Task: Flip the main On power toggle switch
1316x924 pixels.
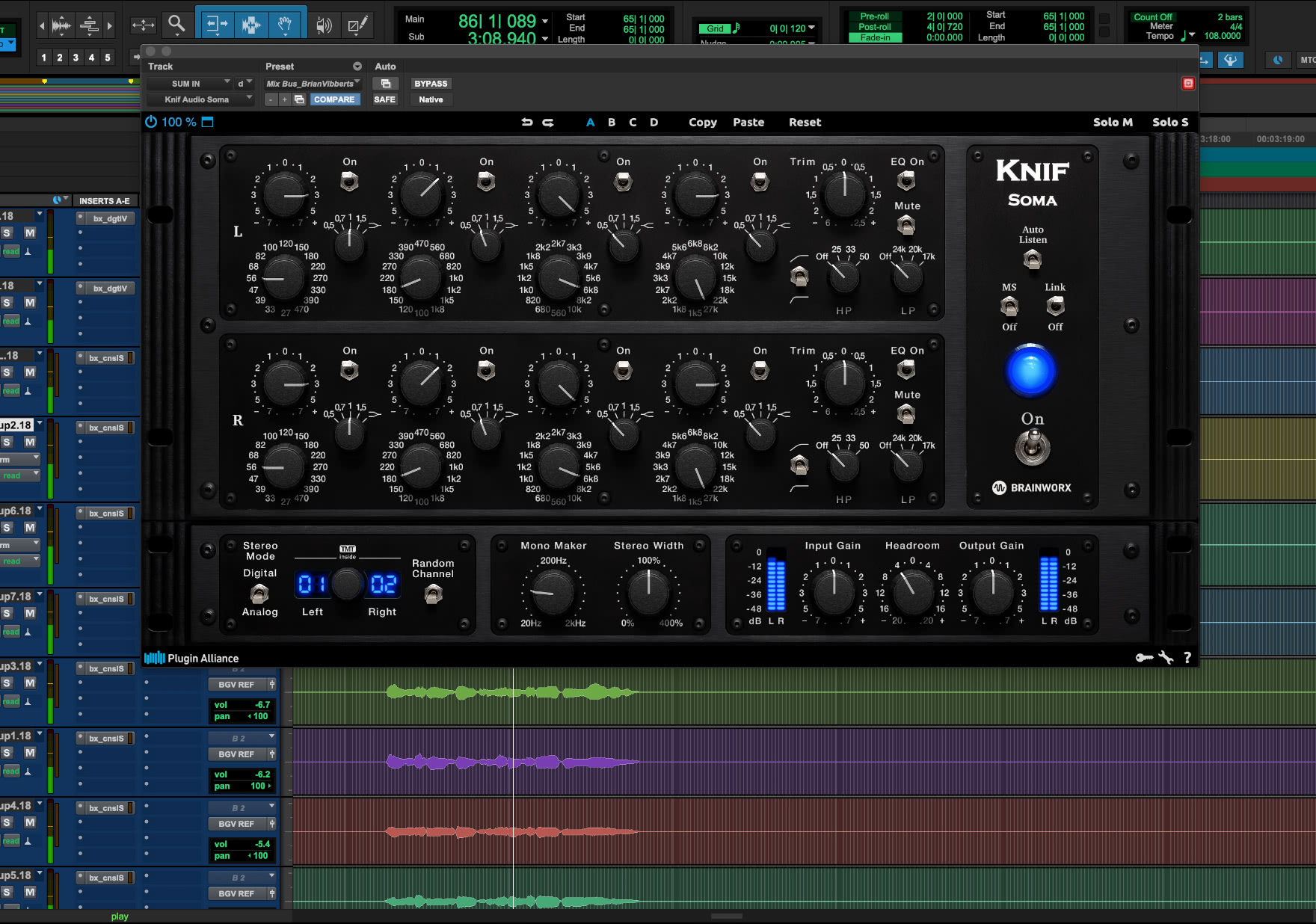Action: (x=1033, y=448)
